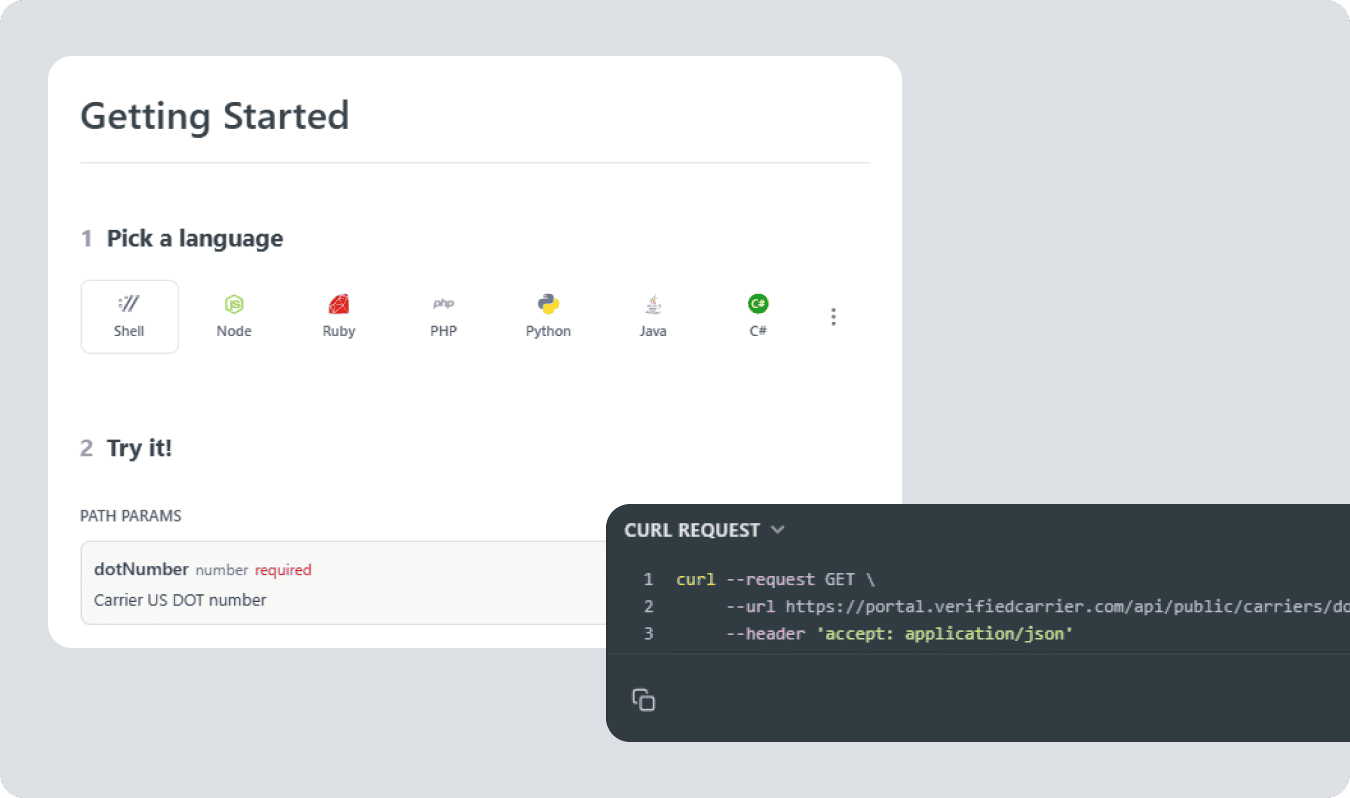Click the Pick a language section header
The height and width of the screenshot is (798, 1350).
195,238
